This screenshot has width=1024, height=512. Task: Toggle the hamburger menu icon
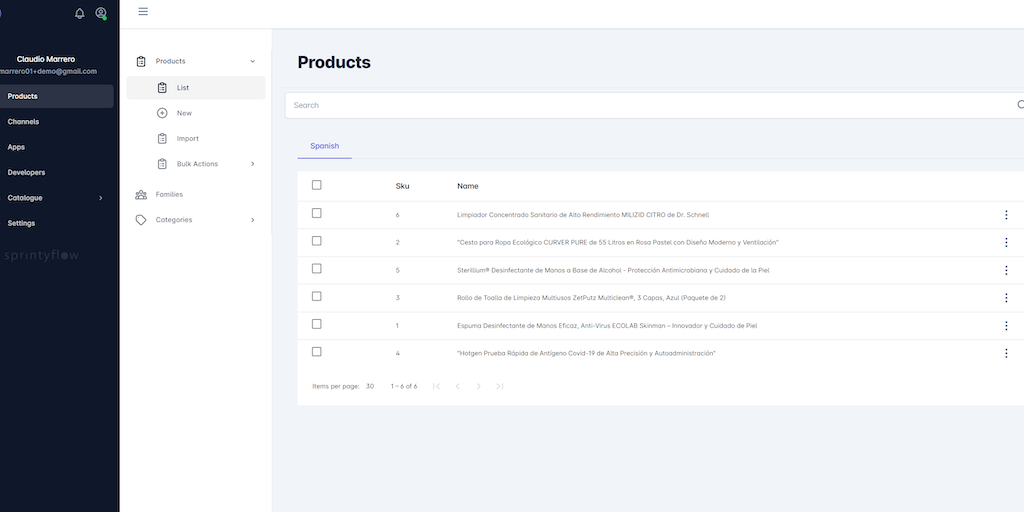coord(143,11)
